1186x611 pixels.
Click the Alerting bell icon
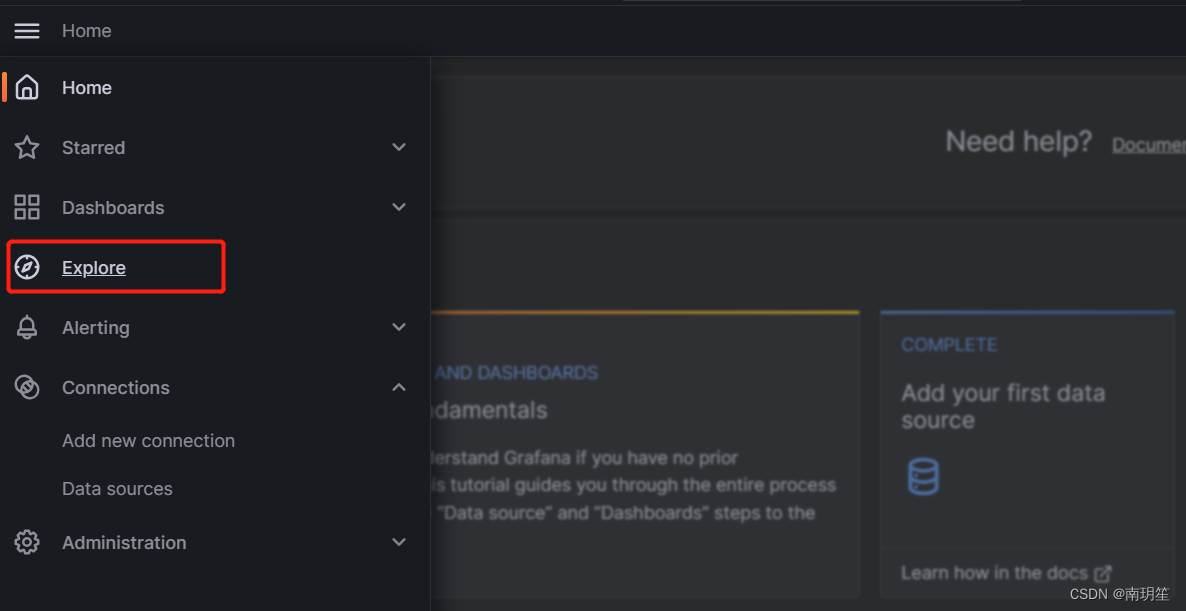(x=26, y=327)
